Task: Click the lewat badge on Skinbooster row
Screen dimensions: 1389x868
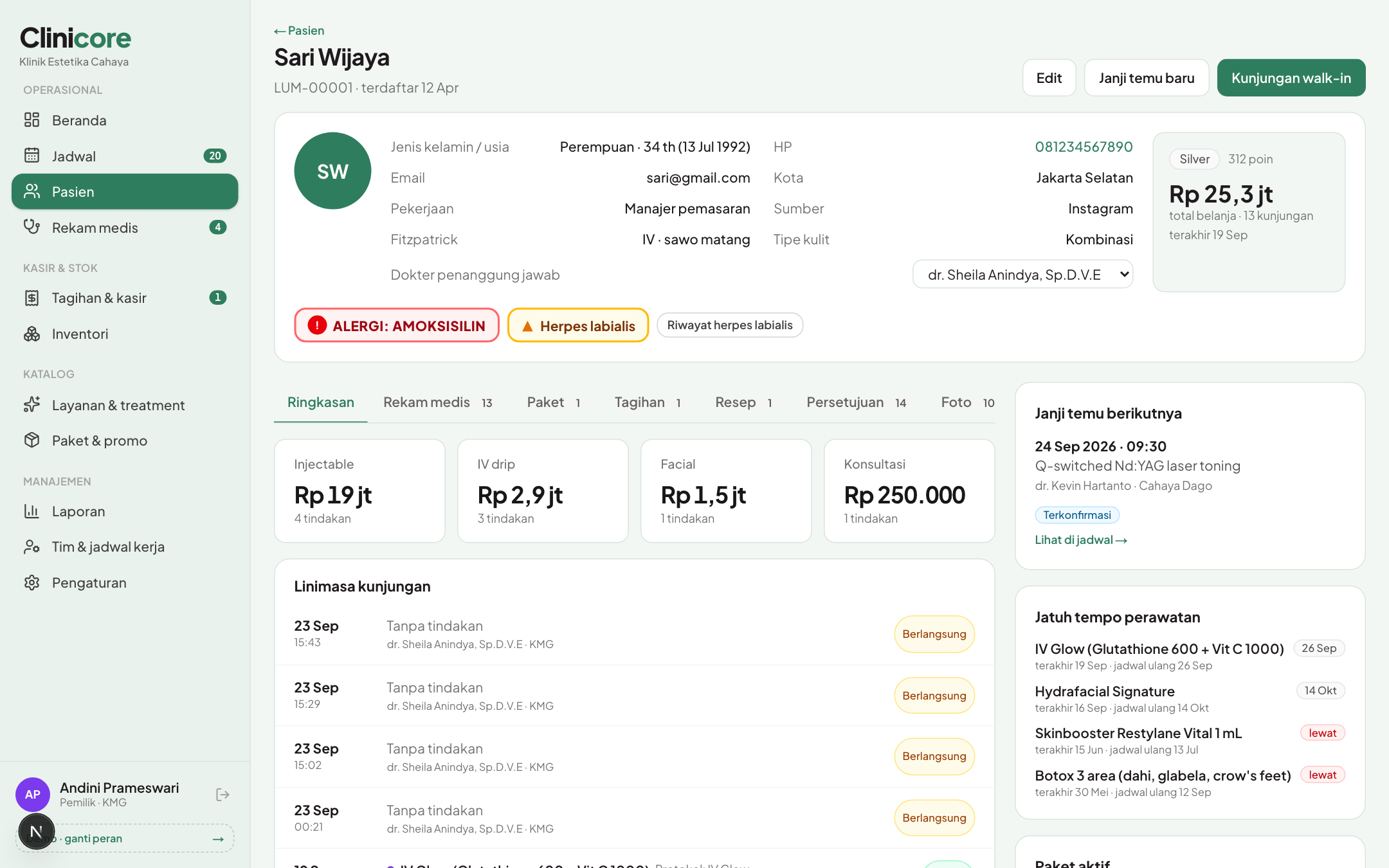Action: click(1323, 733)
